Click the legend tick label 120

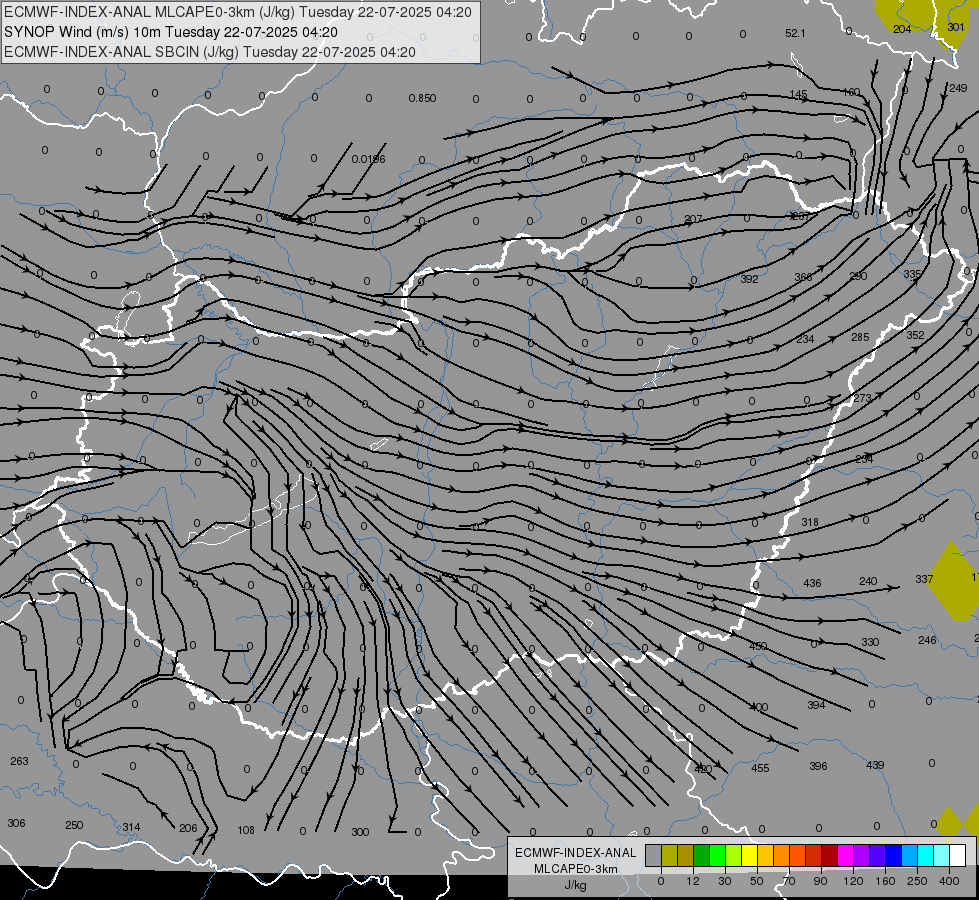coord(854,881)
